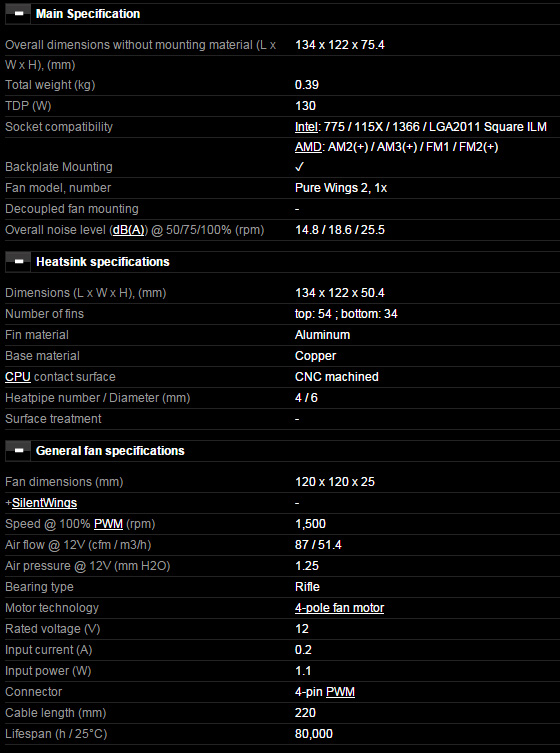Viewport: 560px width, 753px height.
Task: Collapse the Main Specification section
Action: [18, 13]
